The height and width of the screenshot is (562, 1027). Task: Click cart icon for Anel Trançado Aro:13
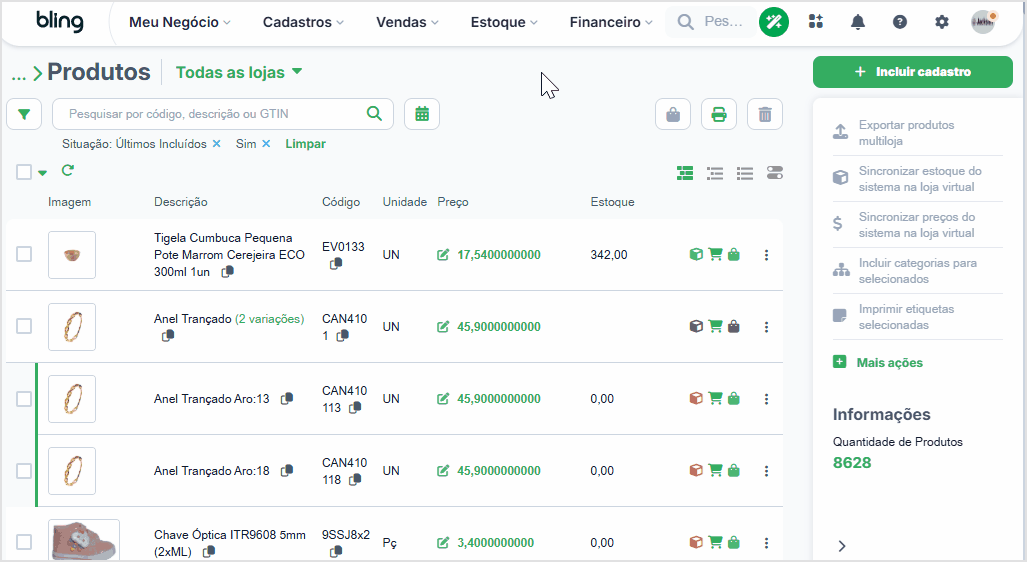click(715, 398)
